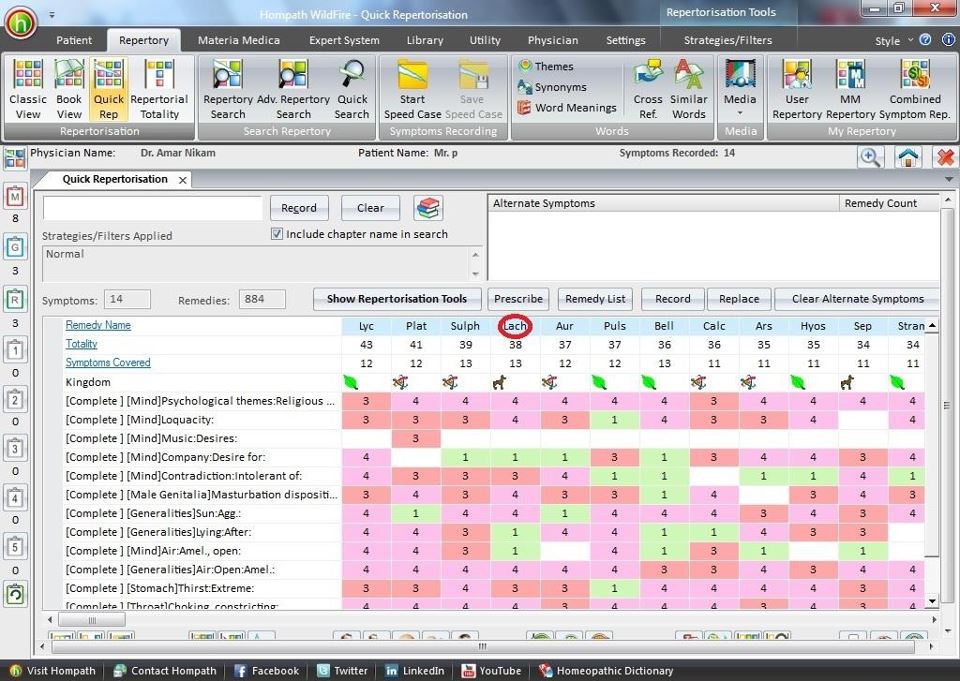Image resolution: width=960 pixels, height=681 pixels.
Task: Click the repertorisation table horizontal scrollbar
Action: point(491,620)
